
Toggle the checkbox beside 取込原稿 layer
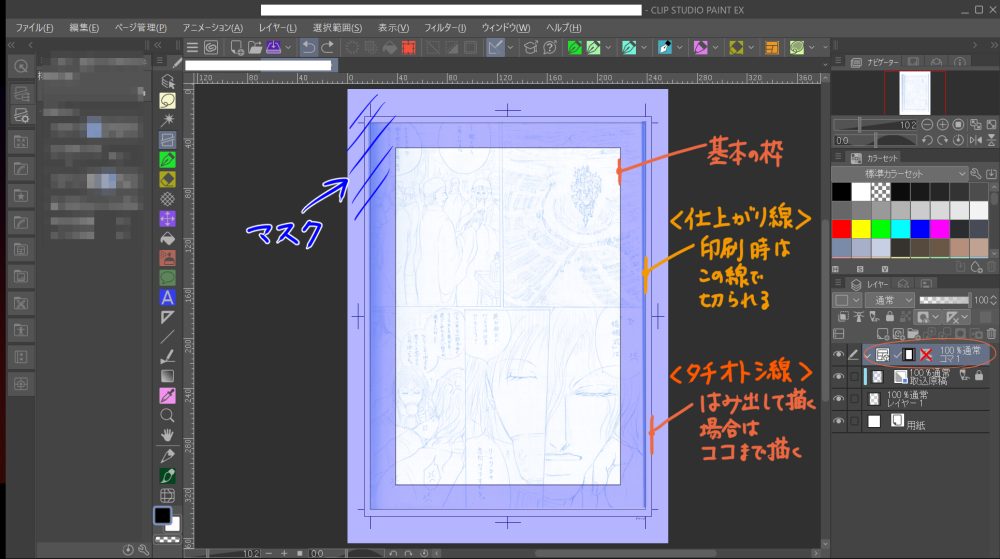pos(854,377)
